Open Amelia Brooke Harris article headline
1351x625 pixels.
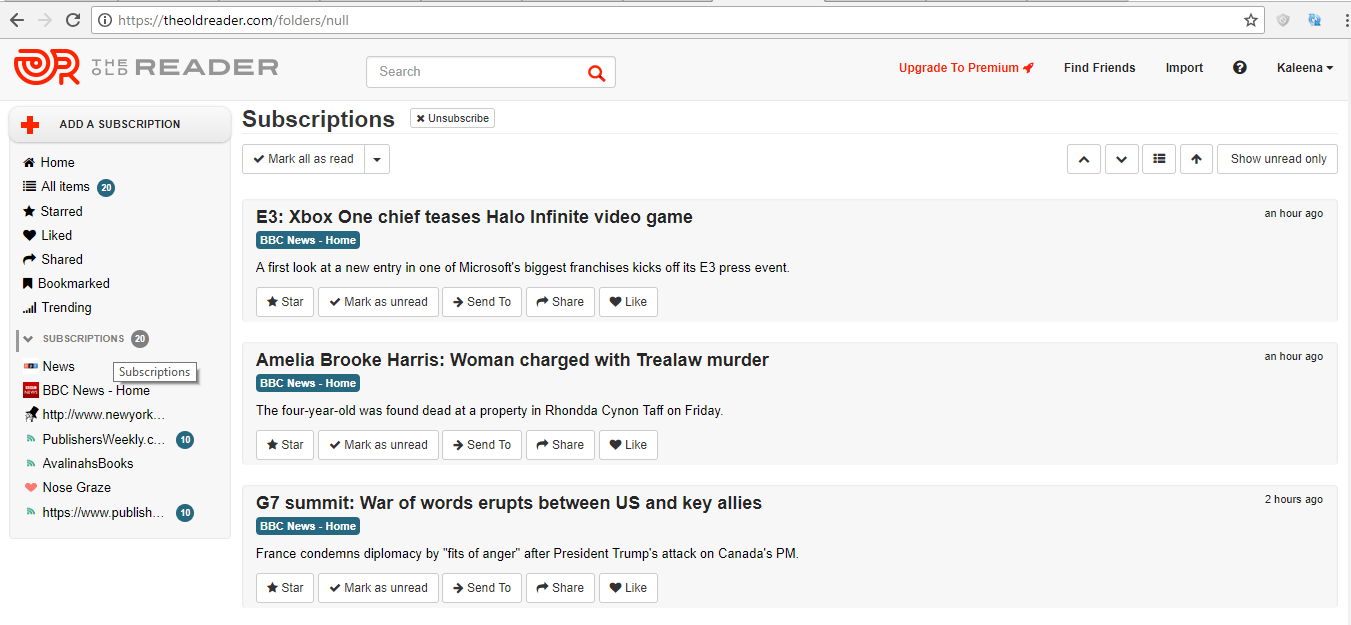point(512,360)
